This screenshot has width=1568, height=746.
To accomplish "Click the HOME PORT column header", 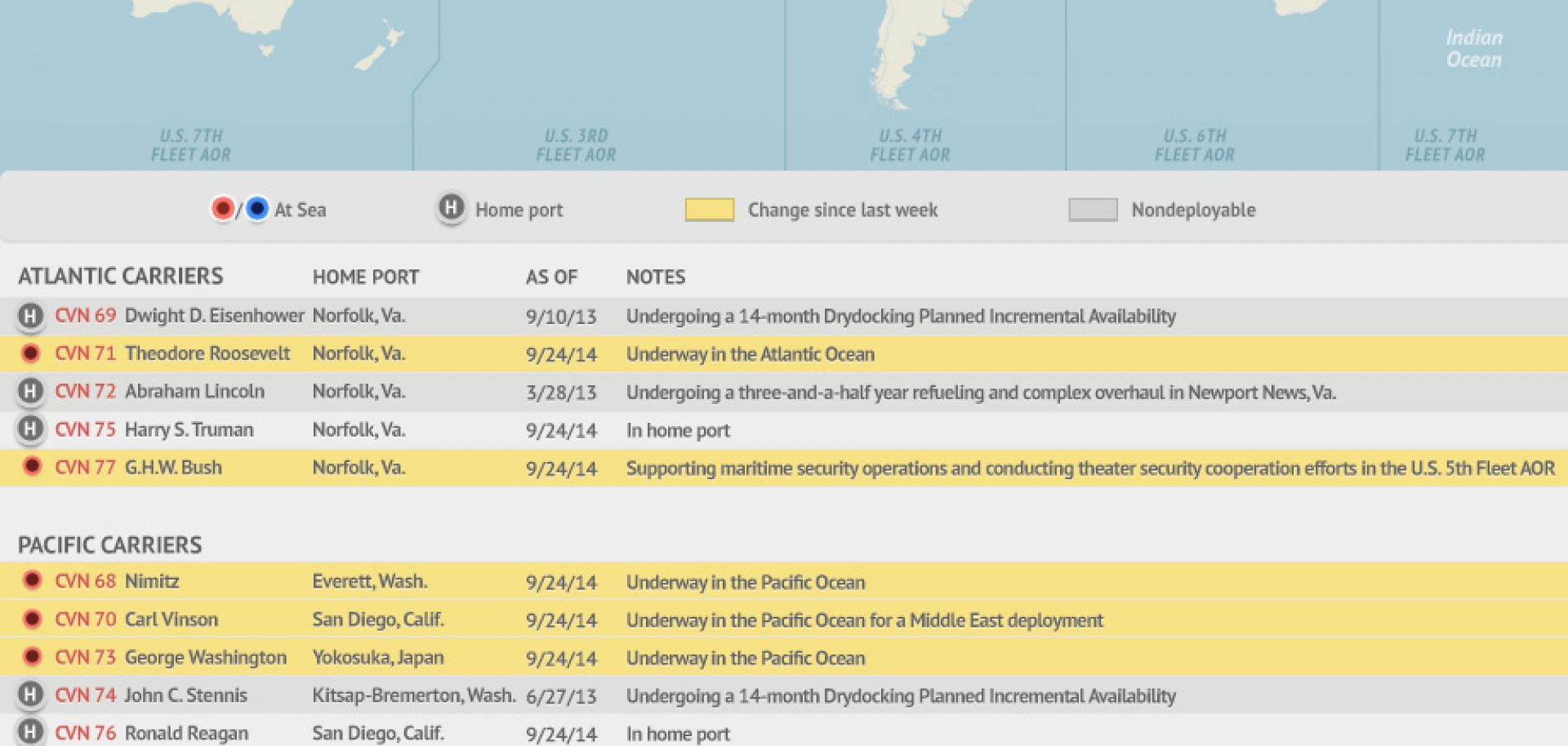I will pyautogui.click(x=366, y=277).
